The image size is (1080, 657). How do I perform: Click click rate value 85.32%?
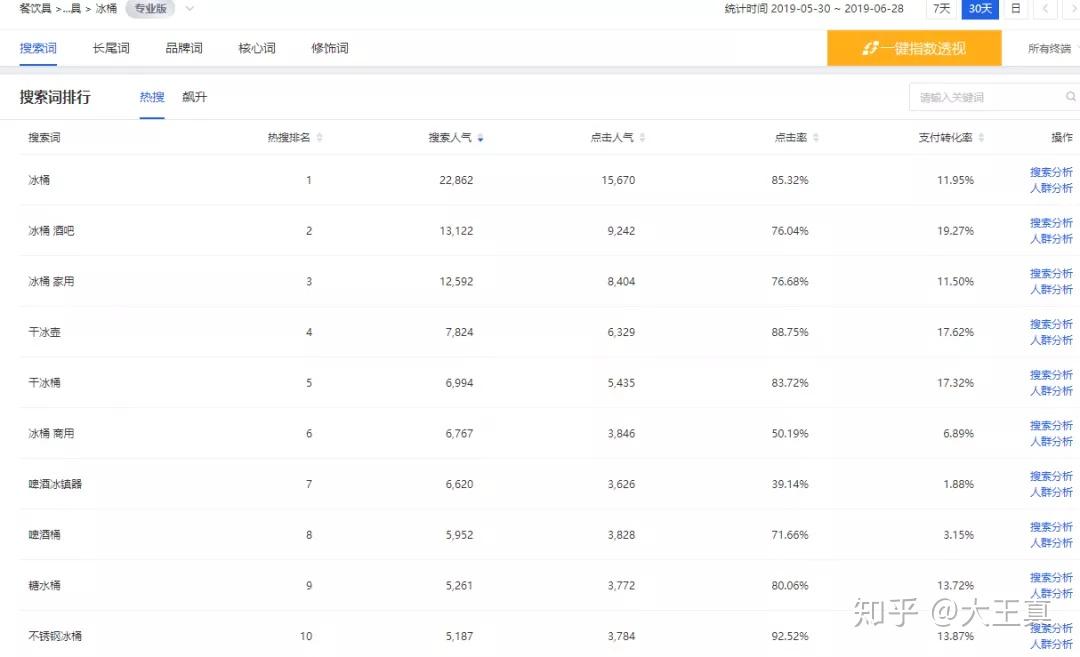point(790,180)
